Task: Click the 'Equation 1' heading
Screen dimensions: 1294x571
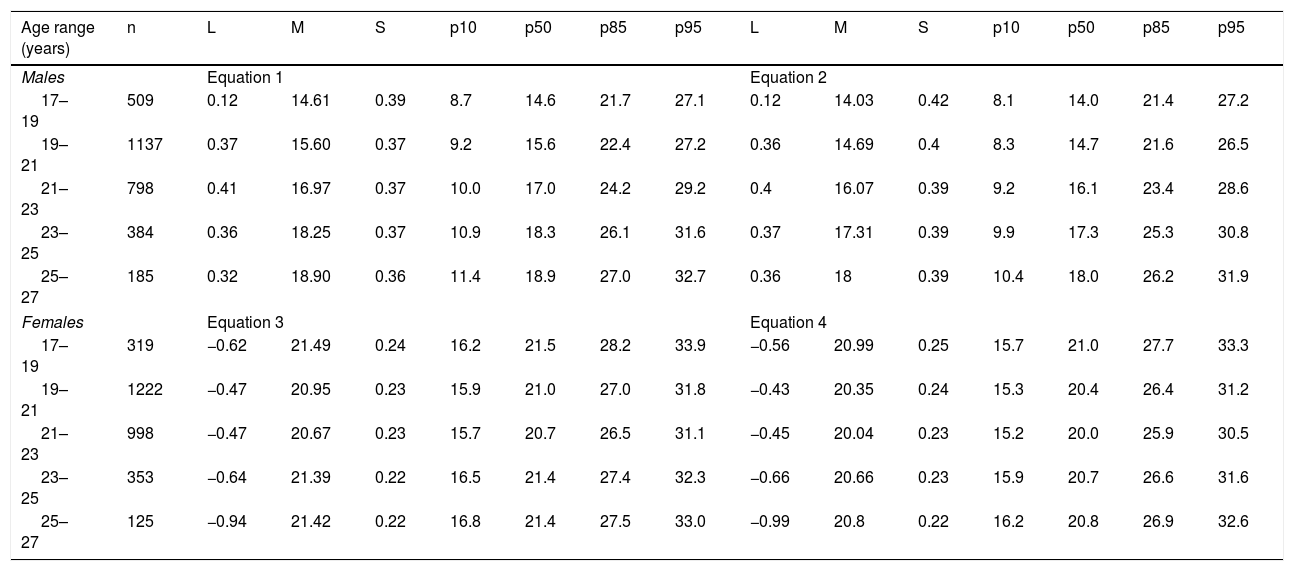Action: (x=245, y=77)
